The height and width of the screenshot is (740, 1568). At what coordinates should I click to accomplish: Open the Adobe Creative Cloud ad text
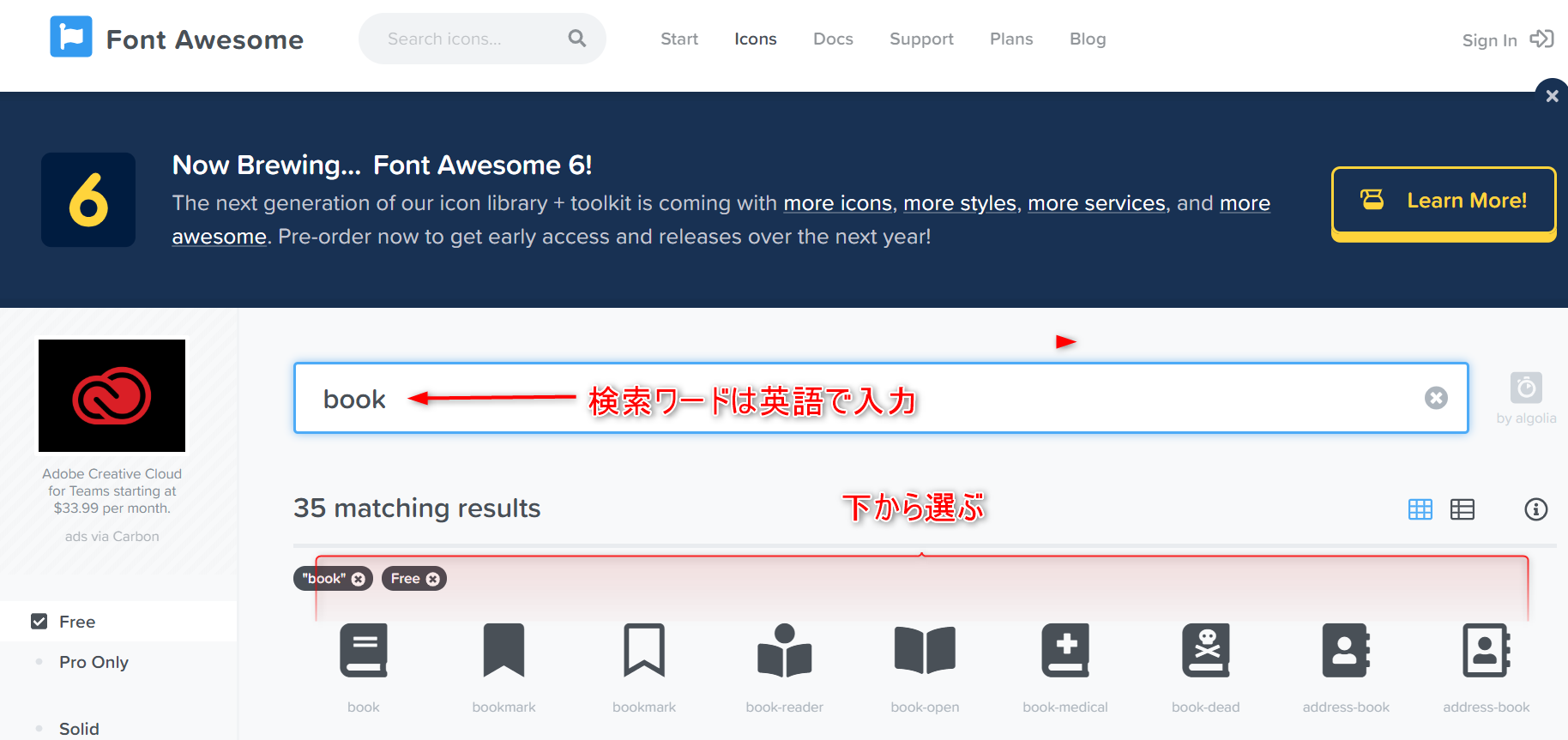pyautogui.click(x=112, y=490)
